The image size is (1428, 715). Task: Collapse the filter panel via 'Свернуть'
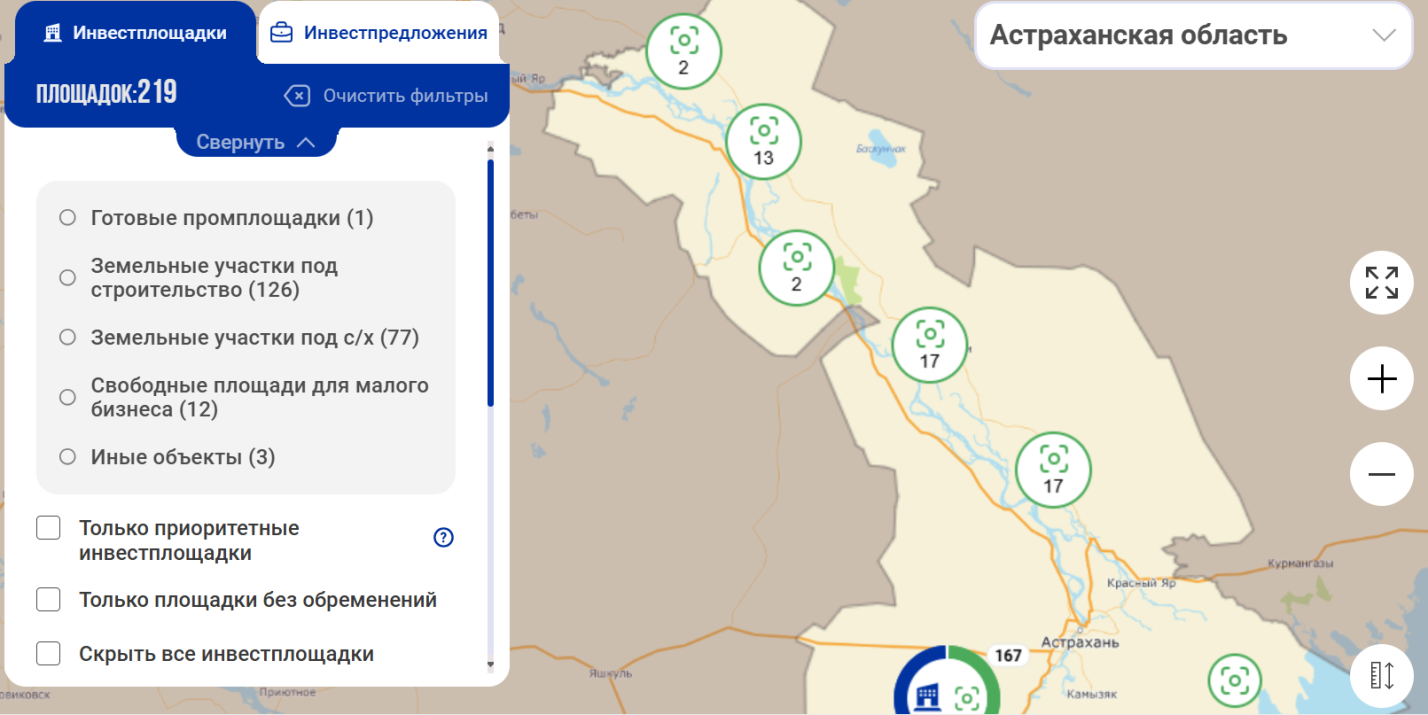[x=256, y=141]
